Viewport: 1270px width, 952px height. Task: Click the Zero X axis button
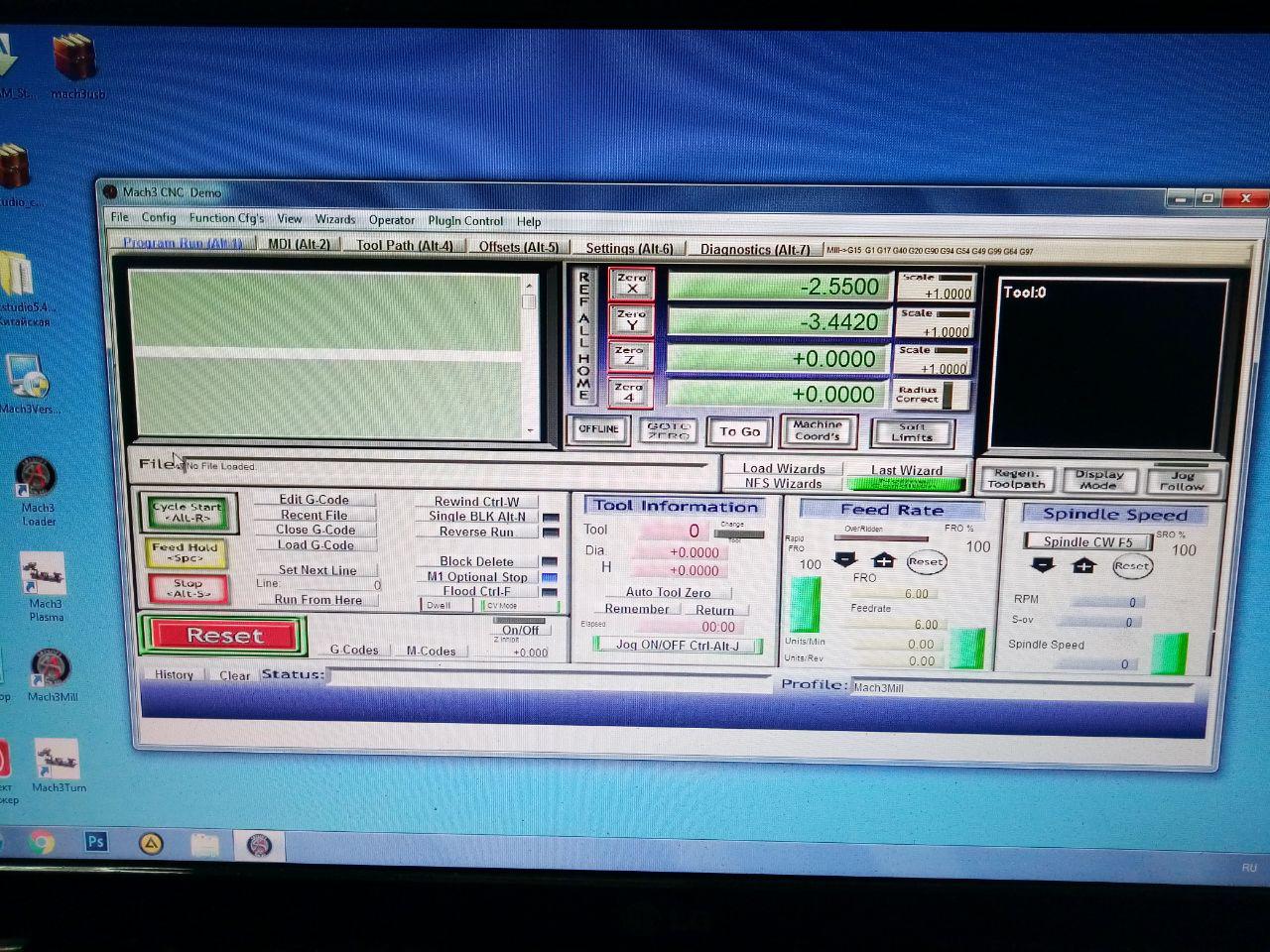coord(631,284)
